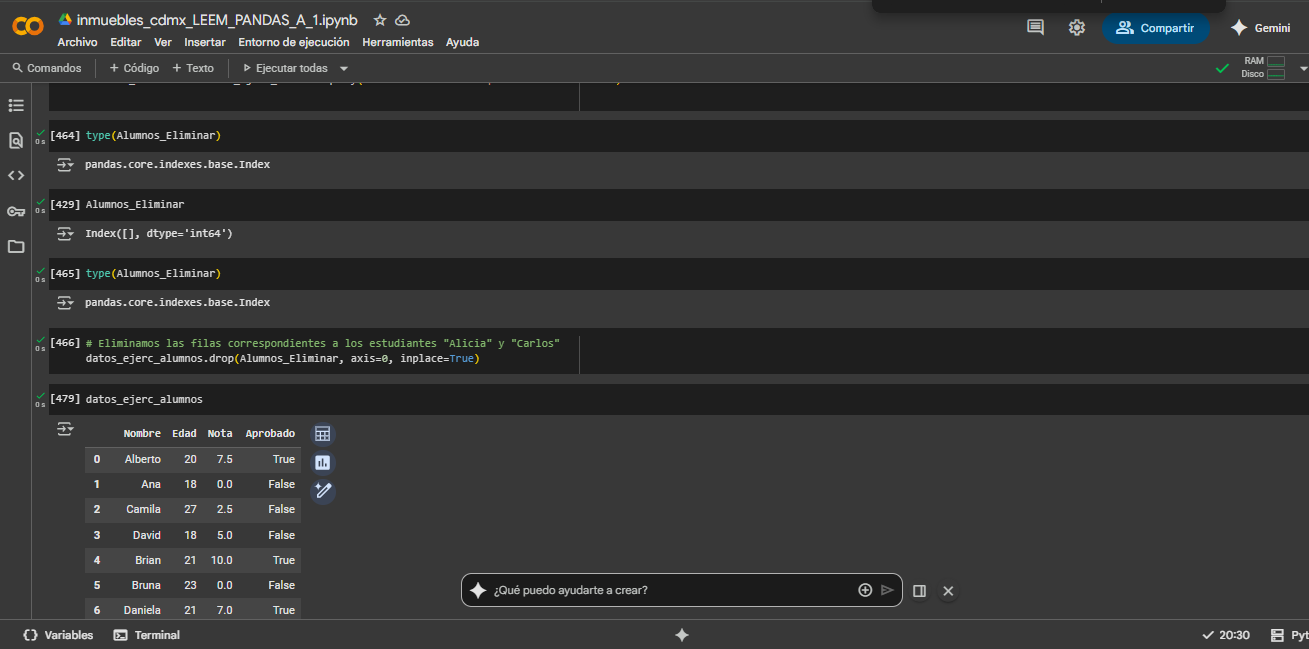Open the Comandos command palette
The image size is (1309, 649).
(x=47, y=68)
